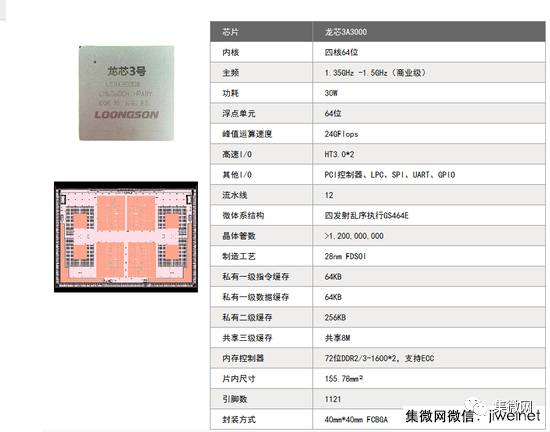Click the PCI控制器 I/O value cell
Viewport: 550px width, 432px height.
(429, 175)
